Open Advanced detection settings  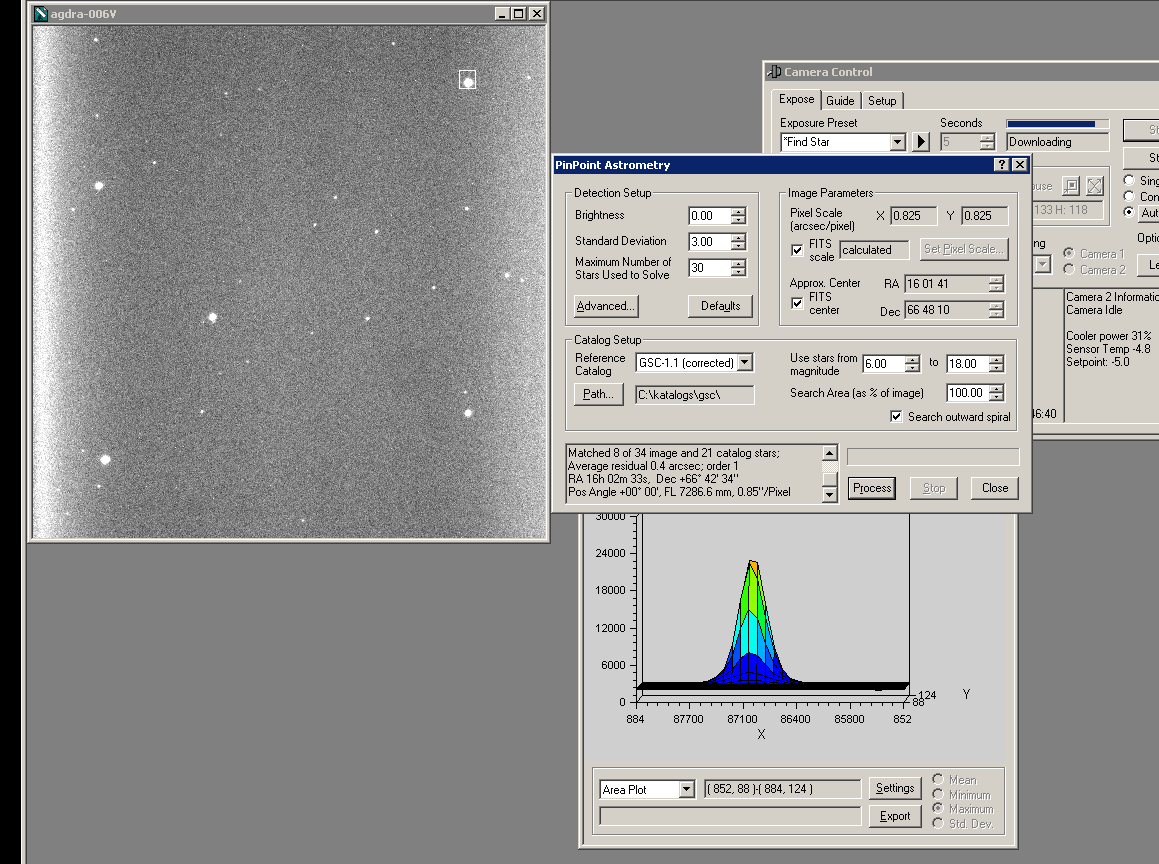coord(606,306)
